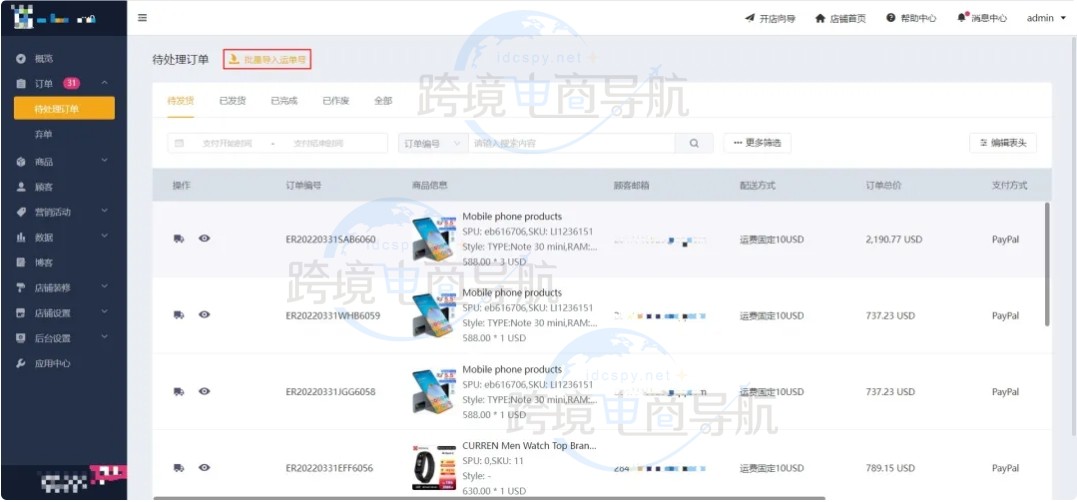The height and width of the screenshot is (502, 1077).
Task: Click order number ER20220331JGG6058
Action: [330, 392]
